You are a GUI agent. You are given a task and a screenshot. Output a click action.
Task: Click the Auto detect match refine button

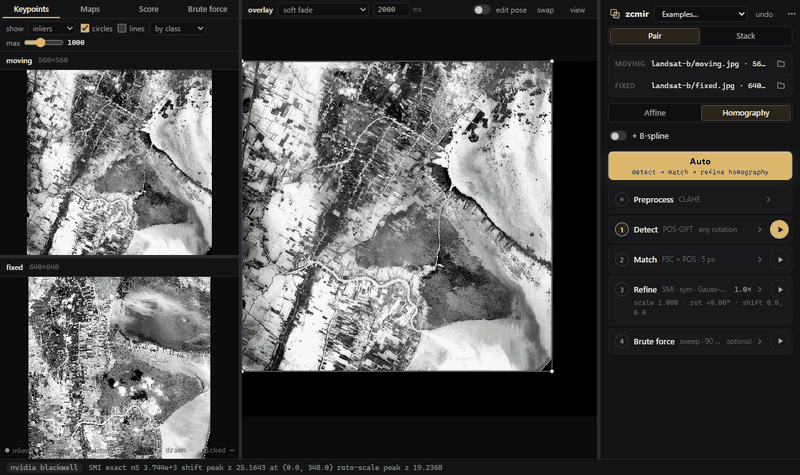pos(700,165)
